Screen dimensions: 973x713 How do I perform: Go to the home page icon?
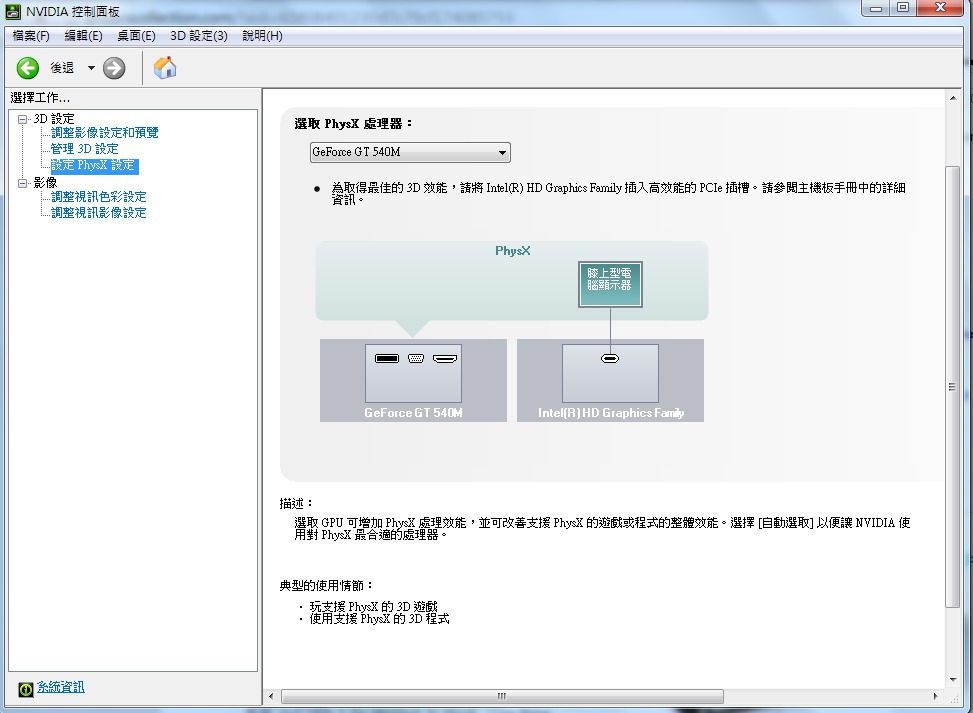coord(165,68)
